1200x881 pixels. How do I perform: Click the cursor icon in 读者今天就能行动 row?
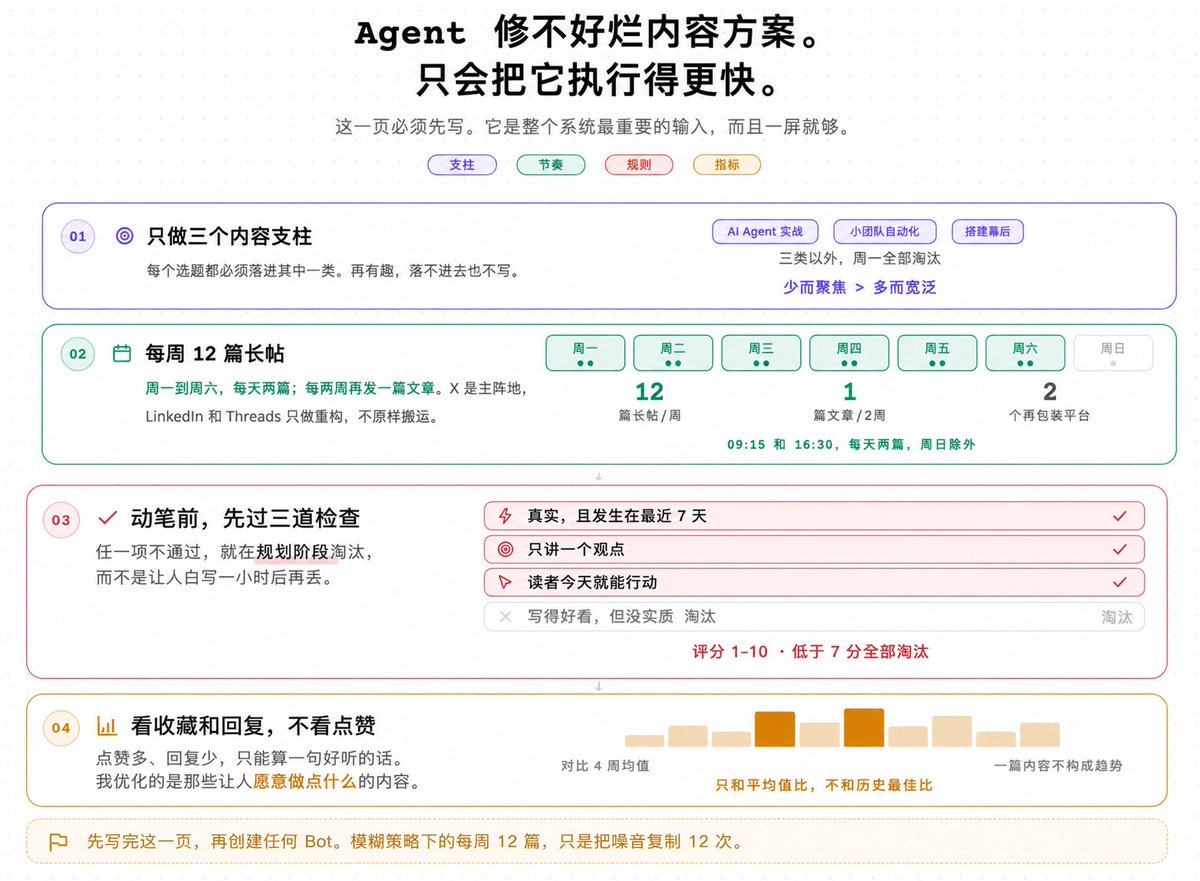click(x=505, y=582)
